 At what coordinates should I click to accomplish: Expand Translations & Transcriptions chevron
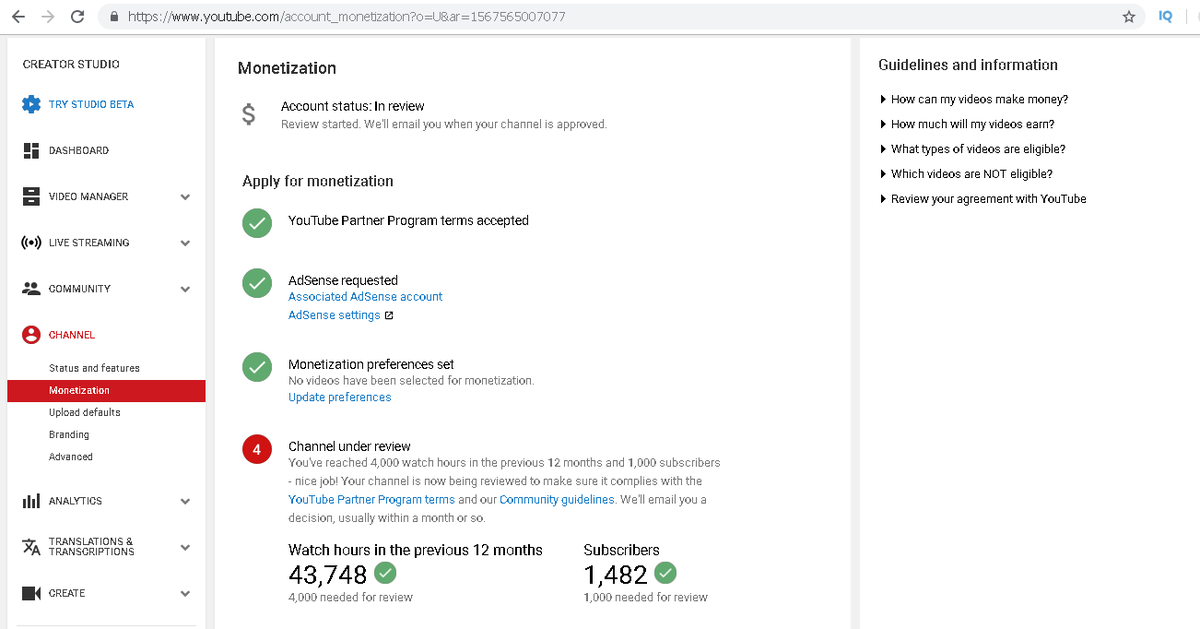click(185, 547)
